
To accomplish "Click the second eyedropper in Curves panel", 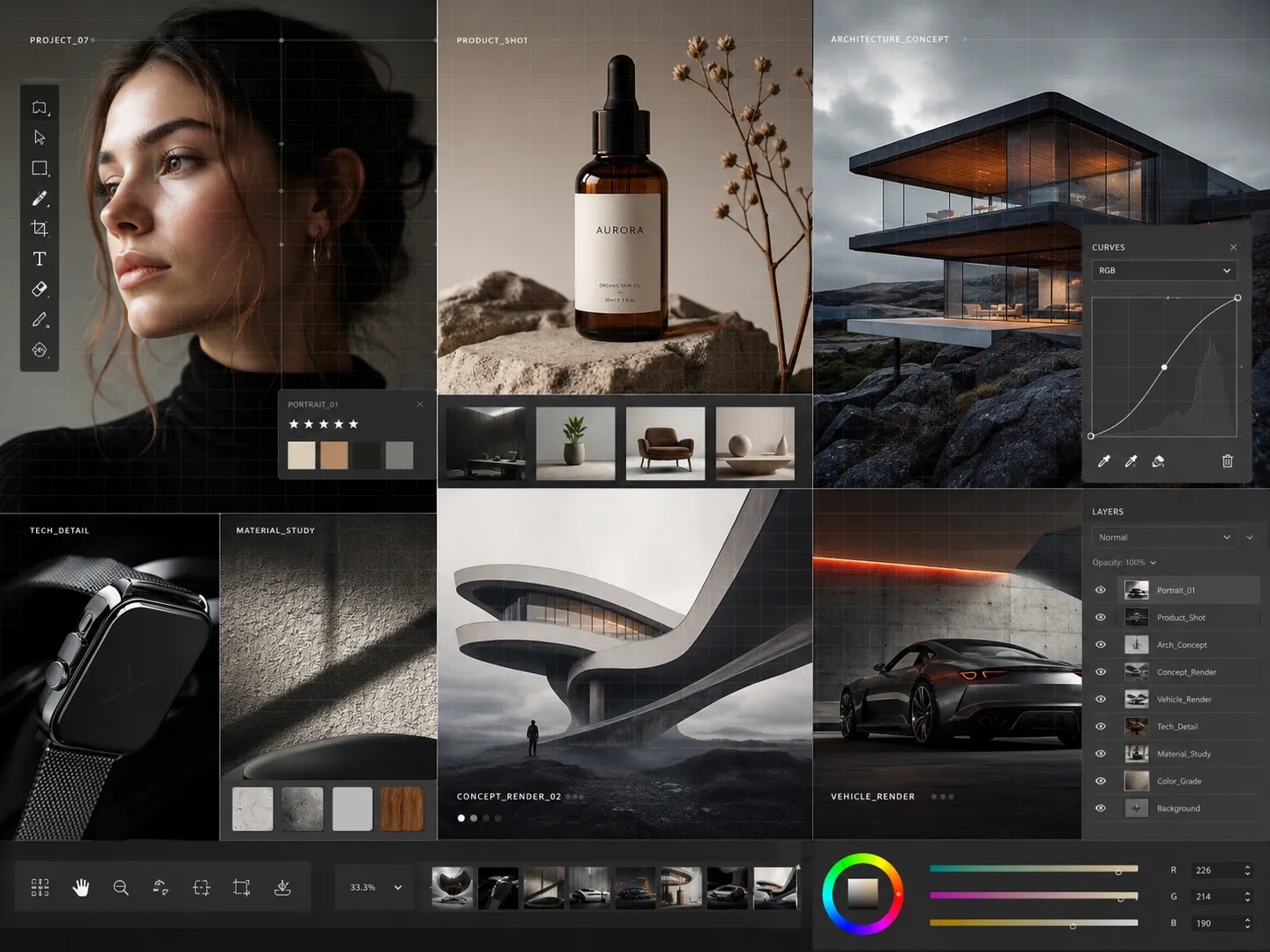I will coord(1131,461).
